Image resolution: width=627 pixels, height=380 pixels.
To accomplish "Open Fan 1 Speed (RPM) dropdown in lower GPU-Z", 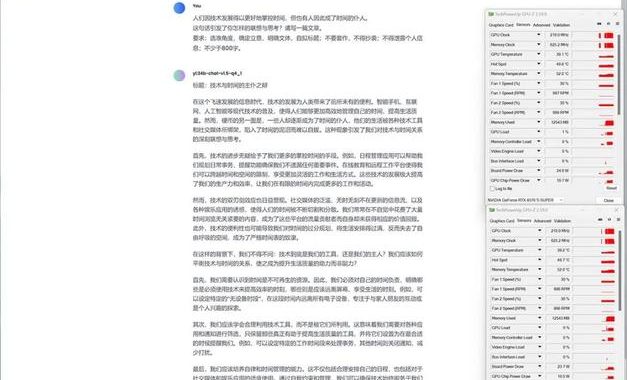I will tap(539, 289).
